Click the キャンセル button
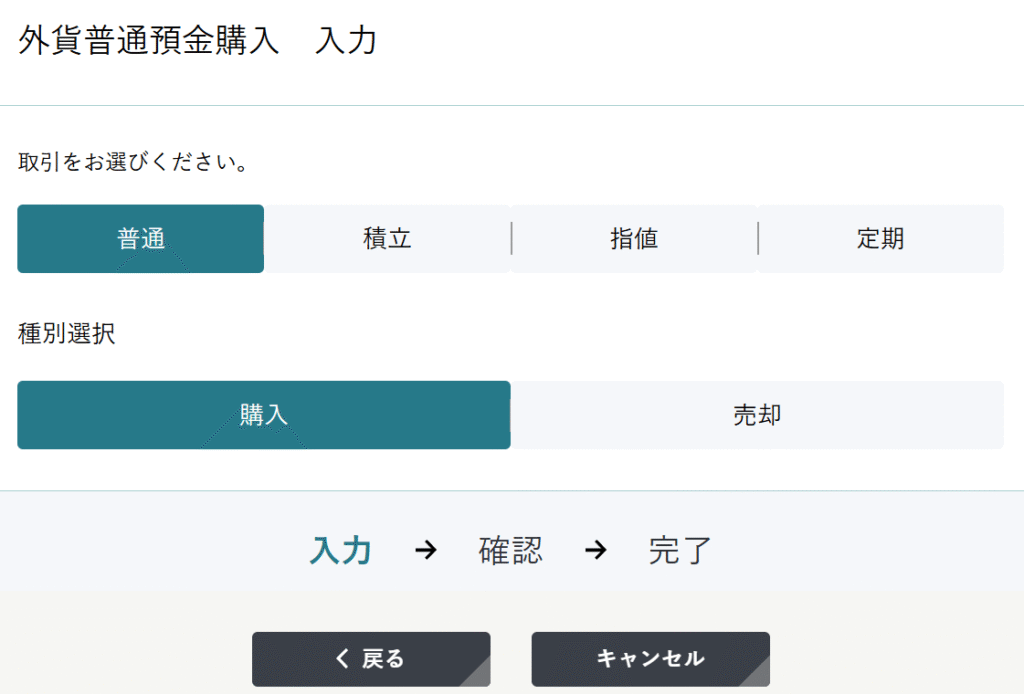Viewport: 1024px width, 694px height. (650, 658)
